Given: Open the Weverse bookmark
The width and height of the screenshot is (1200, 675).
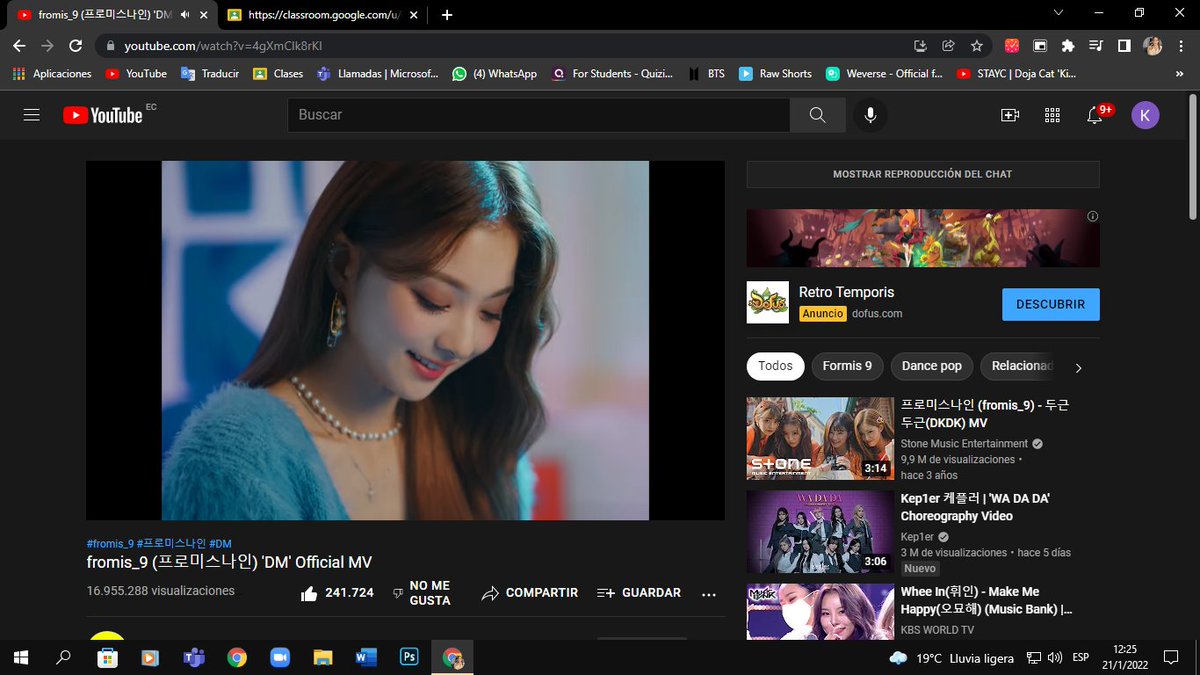Looking at the screenshot, I should click(884, 74).
